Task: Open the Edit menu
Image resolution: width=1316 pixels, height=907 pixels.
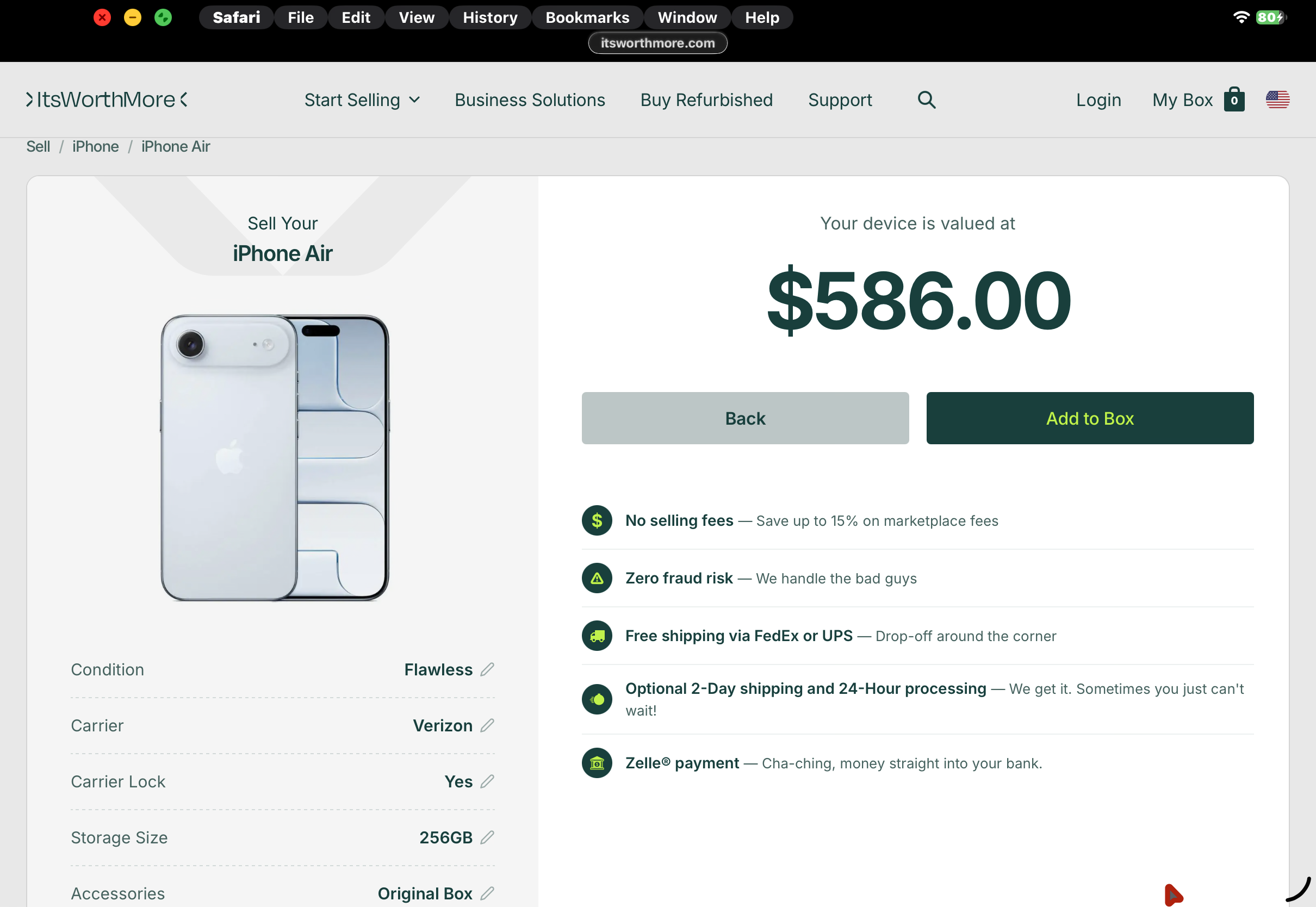Action: click(x=356, y=17)
